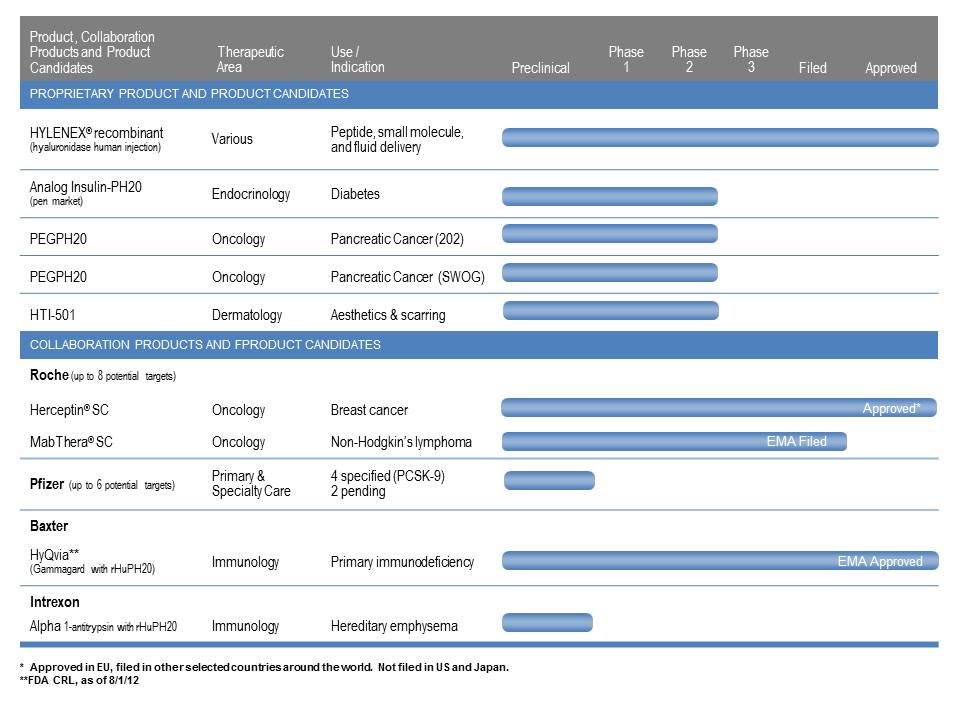Image resolution: width=960 pixels, height=720 pixels.
Task: Select the EMA Approved label on HyQvia bar
Action: 879,561
